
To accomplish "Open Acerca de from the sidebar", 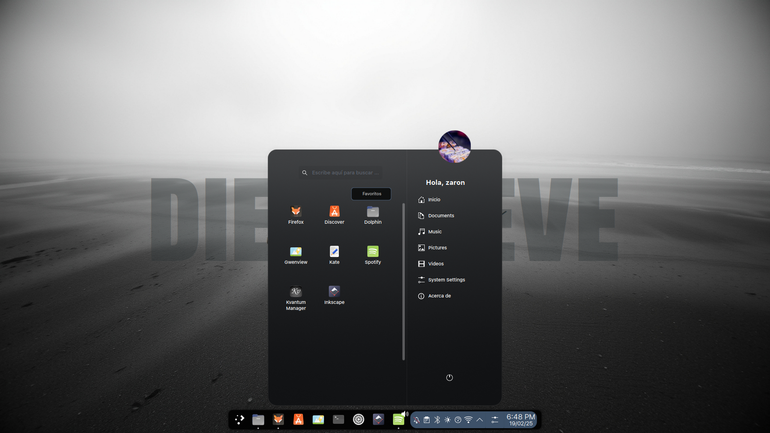I will [x=434, y=296].
